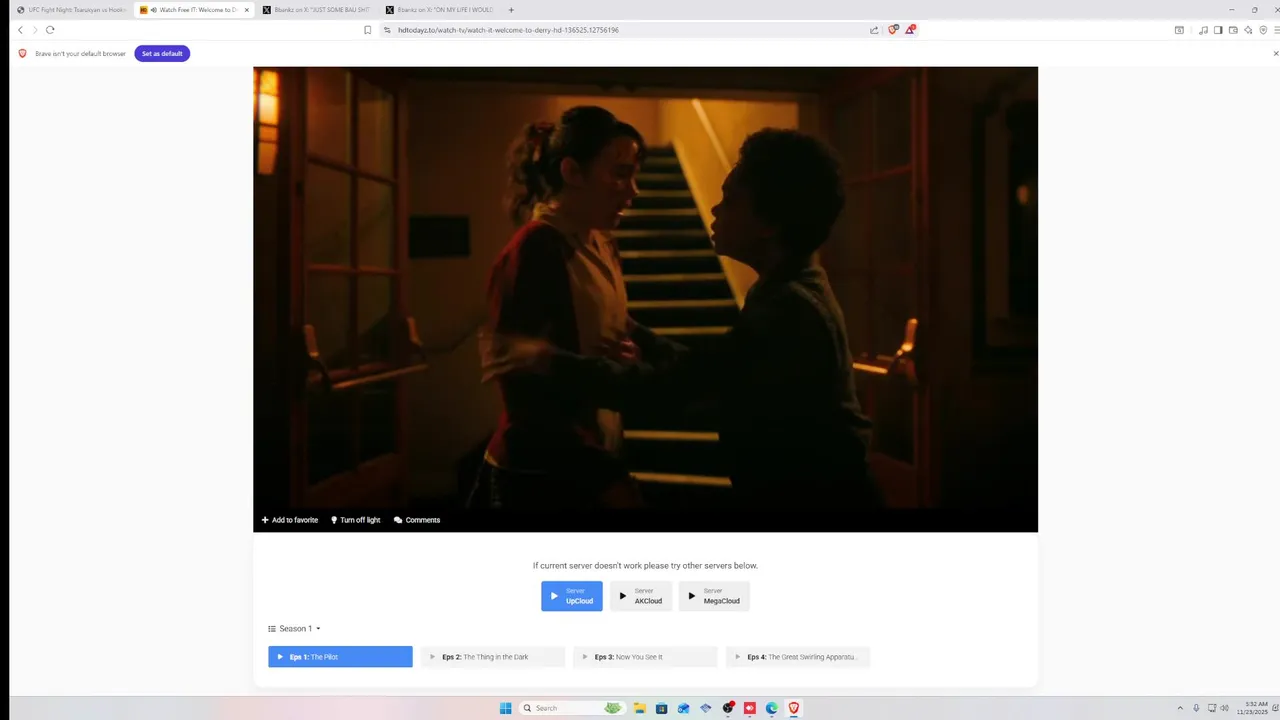
Task: Reload the page using the refresh icon
Action: (50, 30)
